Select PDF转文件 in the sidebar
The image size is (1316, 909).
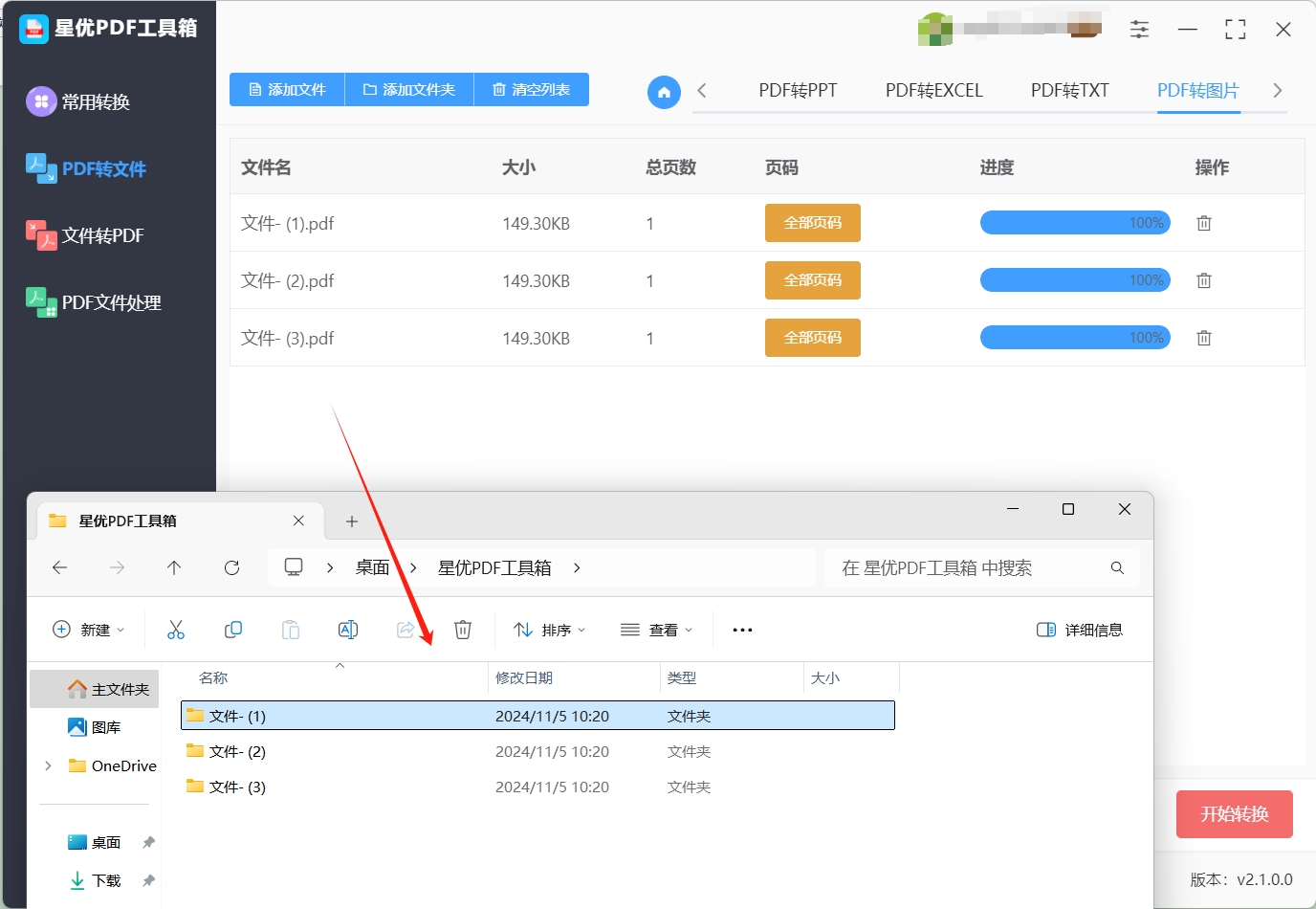[x=86, y=168]
